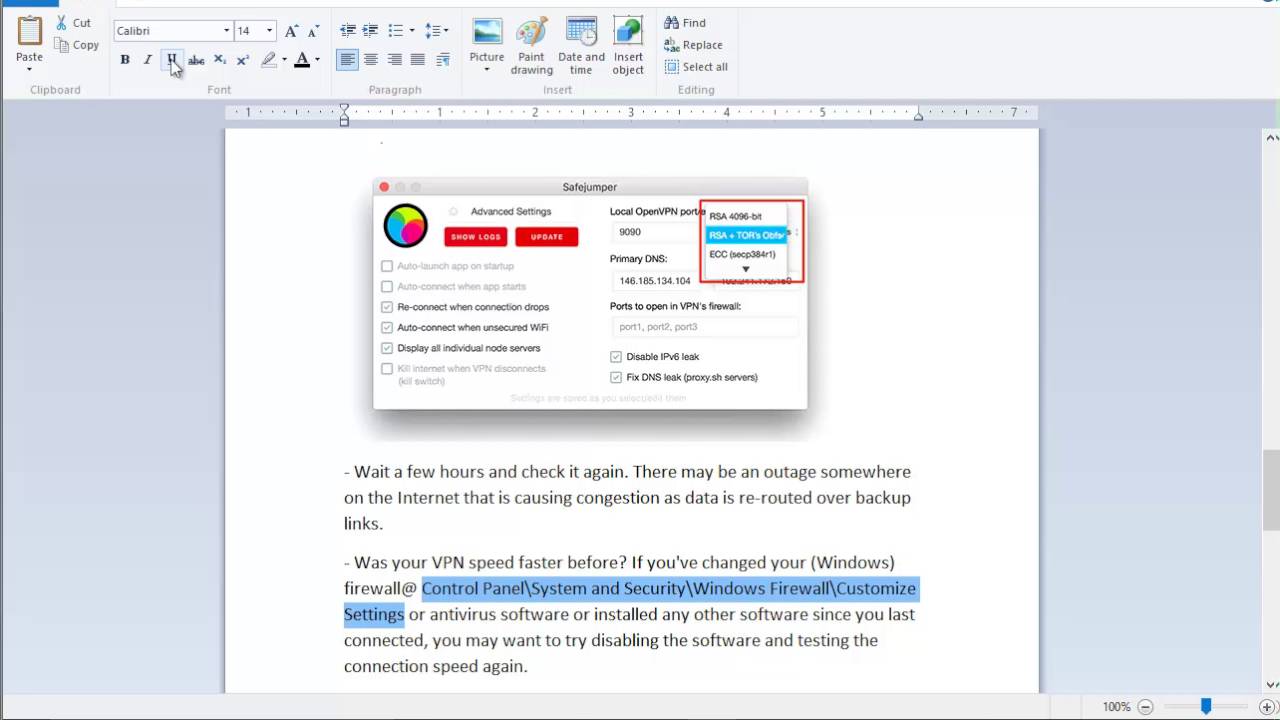Open the list style dropdown arrow
This screenshot has width=1280, height=720.
point(412,31)
